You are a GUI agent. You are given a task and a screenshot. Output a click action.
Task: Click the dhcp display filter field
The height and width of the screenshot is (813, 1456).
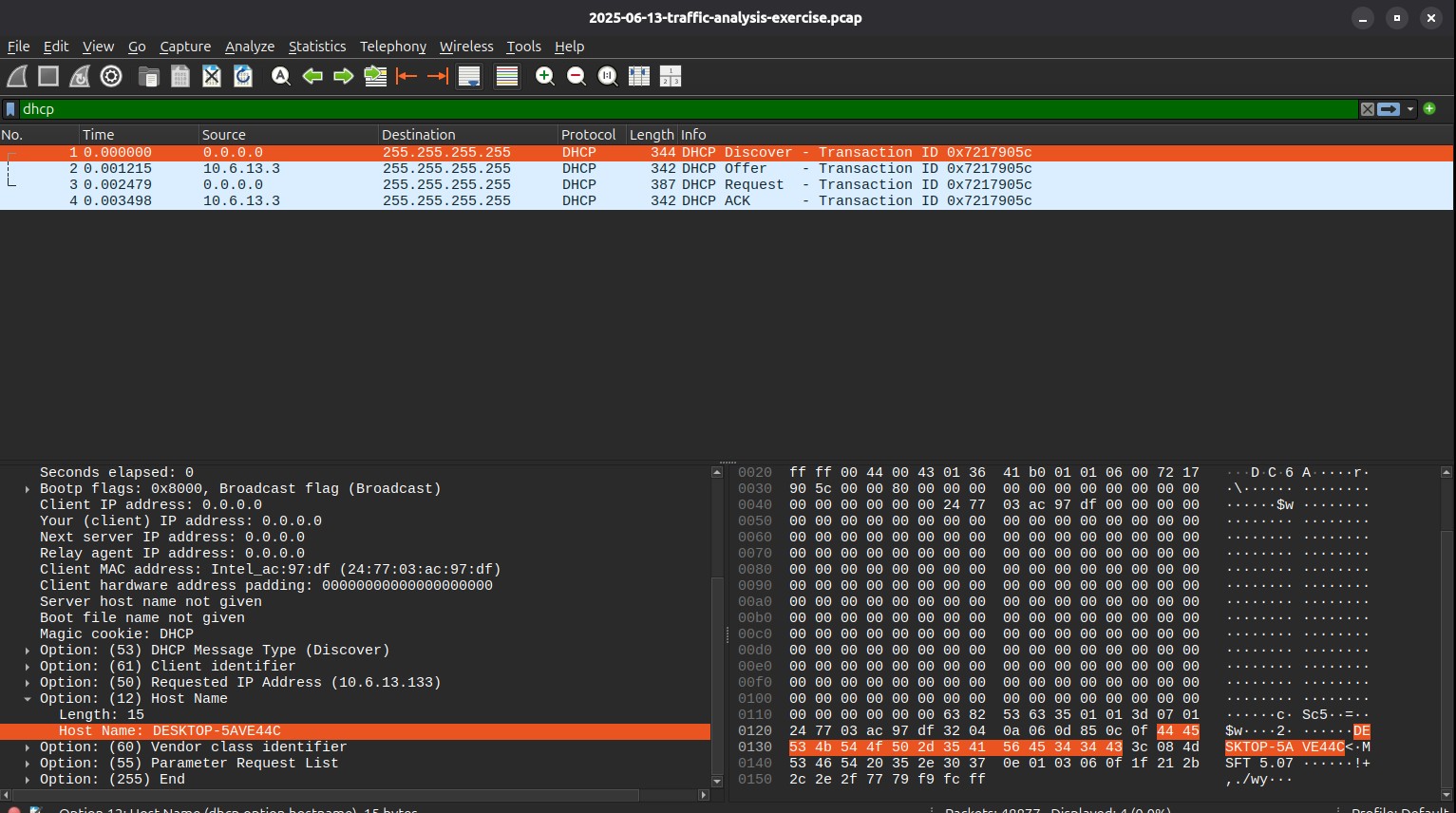pyautogui.click(x=689, y=109)
